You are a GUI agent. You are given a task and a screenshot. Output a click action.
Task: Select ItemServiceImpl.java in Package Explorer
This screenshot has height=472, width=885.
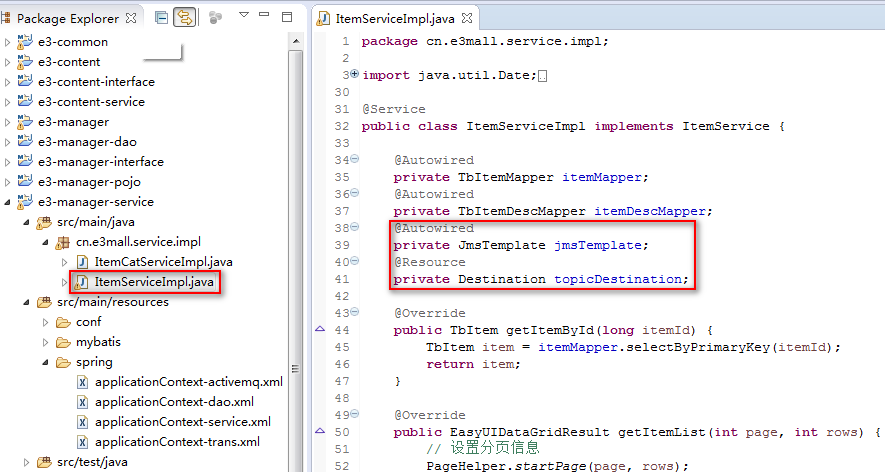[154, 282]
